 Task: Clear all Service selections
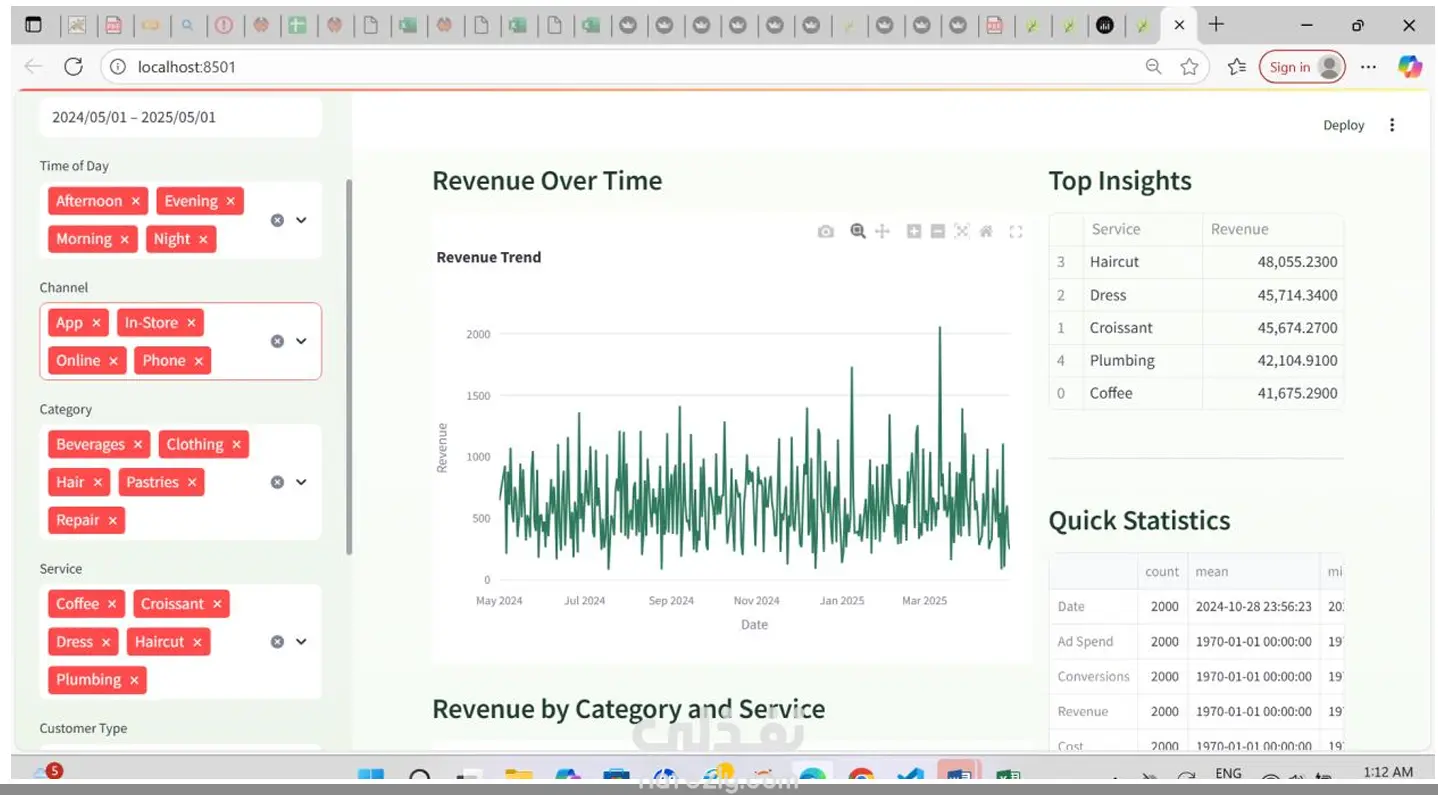tap(277, 642)
